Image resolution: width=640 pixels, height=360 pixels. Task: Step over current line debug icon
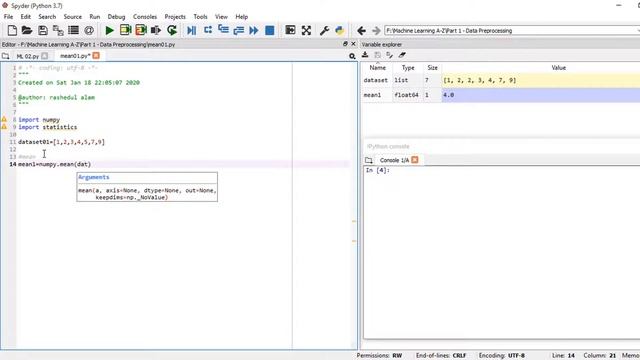pyautogui.click(x=208, y=30)
